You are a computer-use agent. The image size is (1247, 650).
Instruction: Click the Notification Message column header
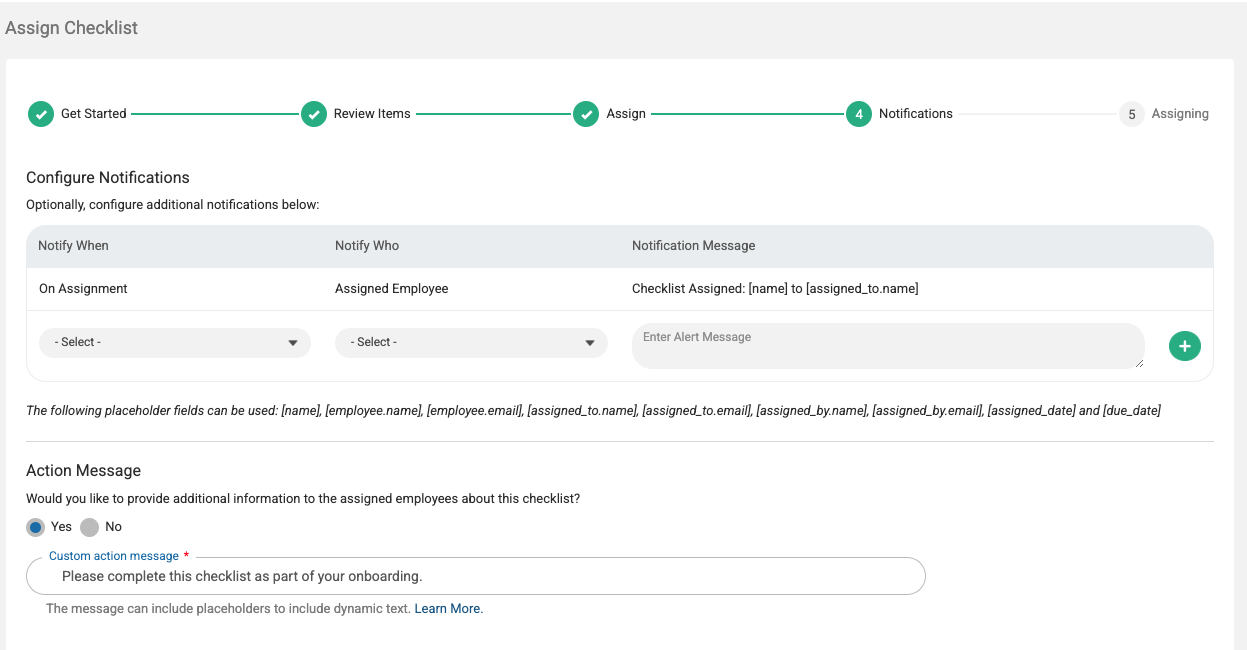[x=694, y=246]
